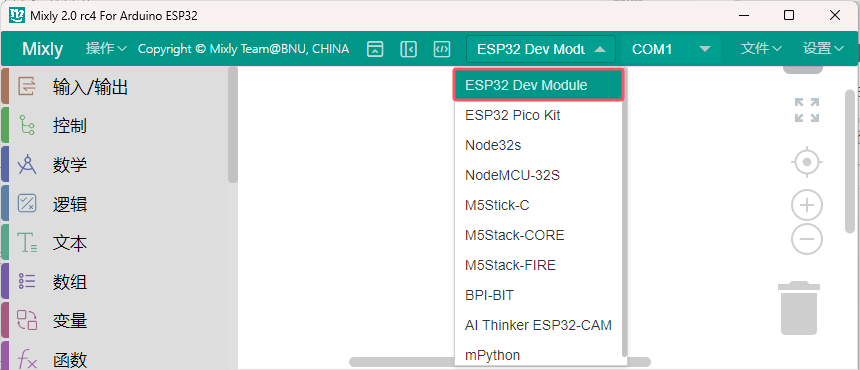Image resolution: width=860 pixels, height=370 pixels.
Task: Zoom out with the minus circle icon
Action: coord(807,239)
